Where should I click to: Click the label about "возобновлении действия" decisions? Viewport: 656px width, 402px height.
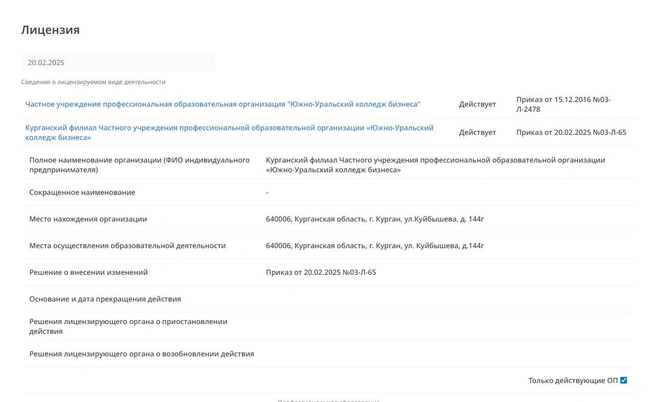coord(141,354)
